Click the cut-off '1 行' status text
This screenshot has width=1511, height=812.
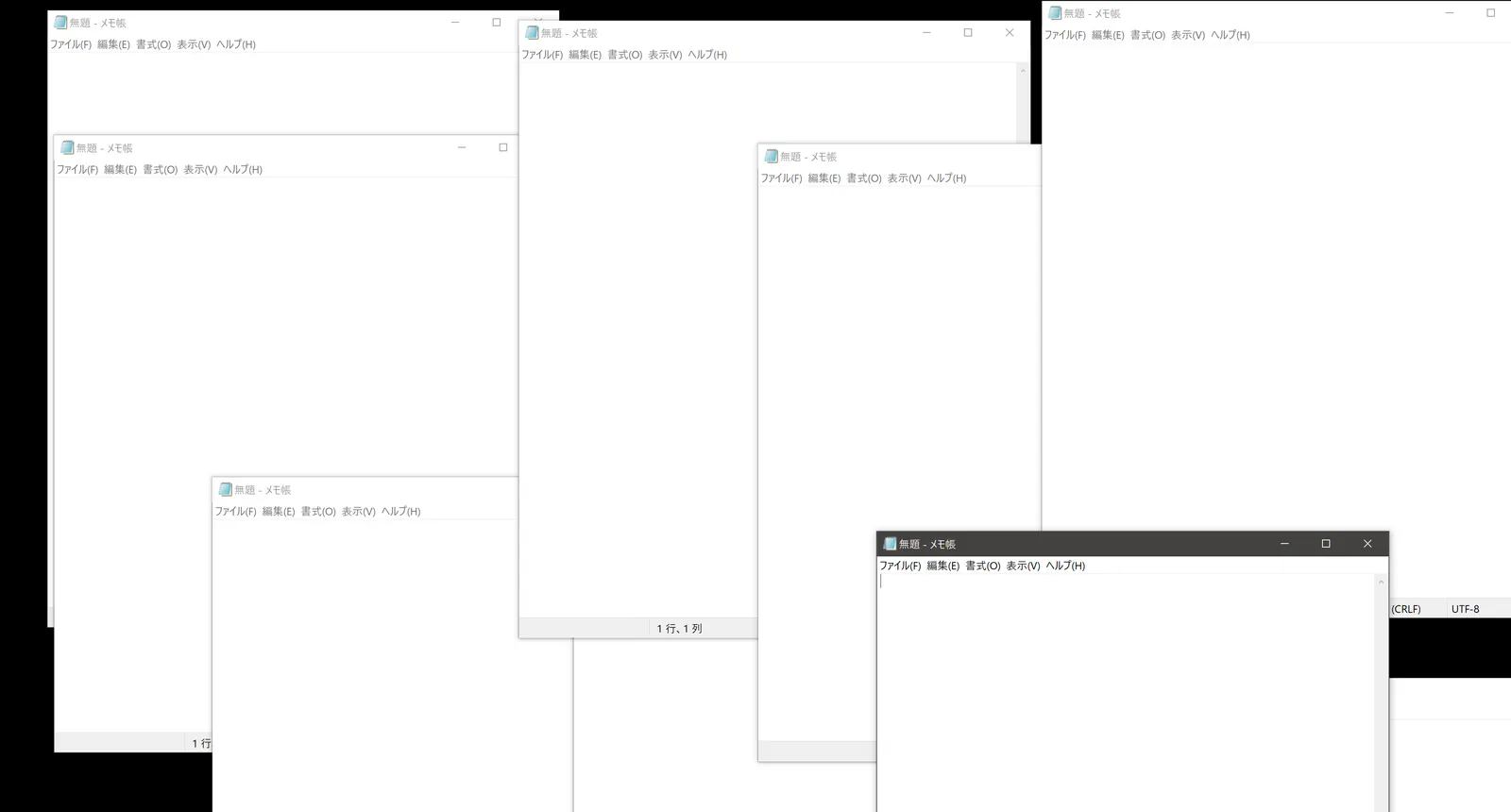point(202,744)
